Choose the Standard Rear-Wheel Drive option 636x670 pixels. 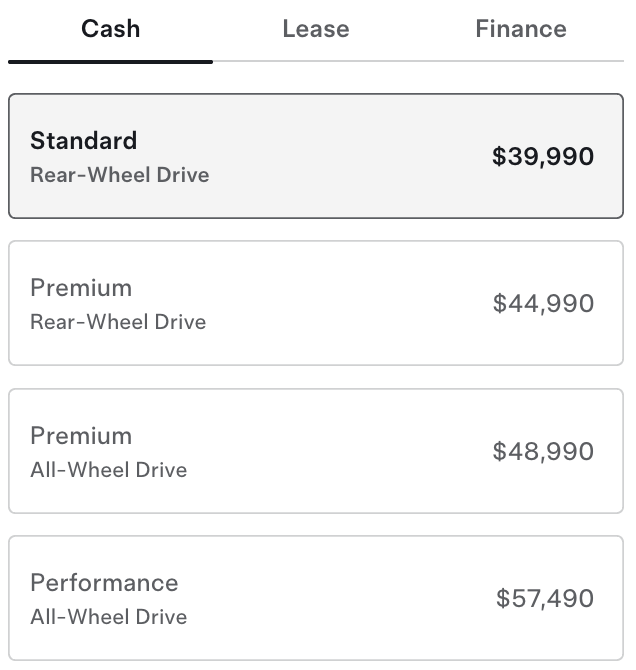(316, 156)
